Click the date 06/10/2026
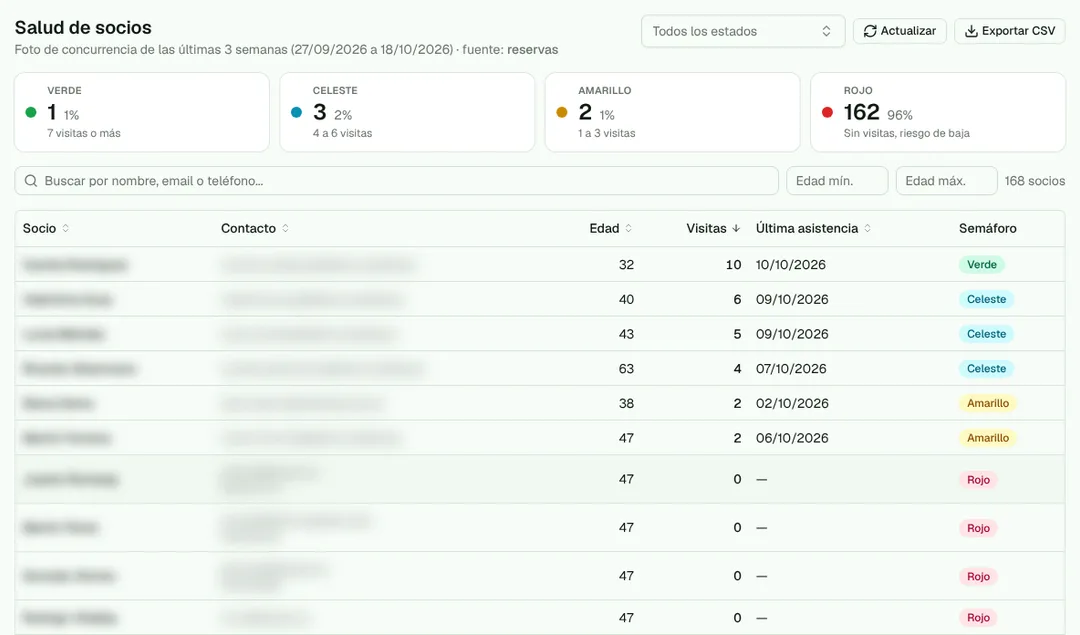 pyautogui.click(x=792, y=438)
